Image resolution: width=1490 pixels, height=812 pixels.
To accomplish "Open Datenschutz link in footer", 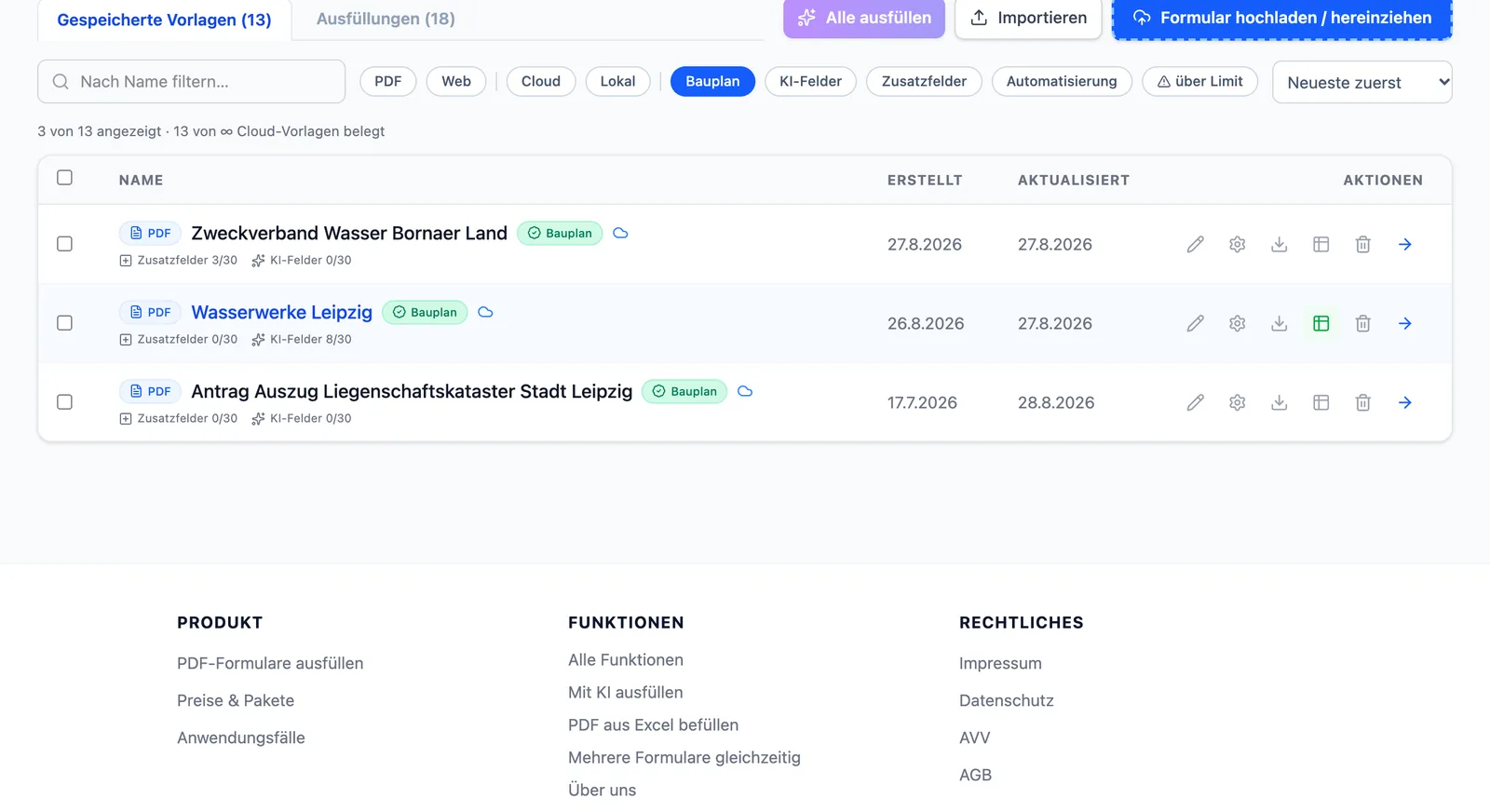I will (1006, 700).
